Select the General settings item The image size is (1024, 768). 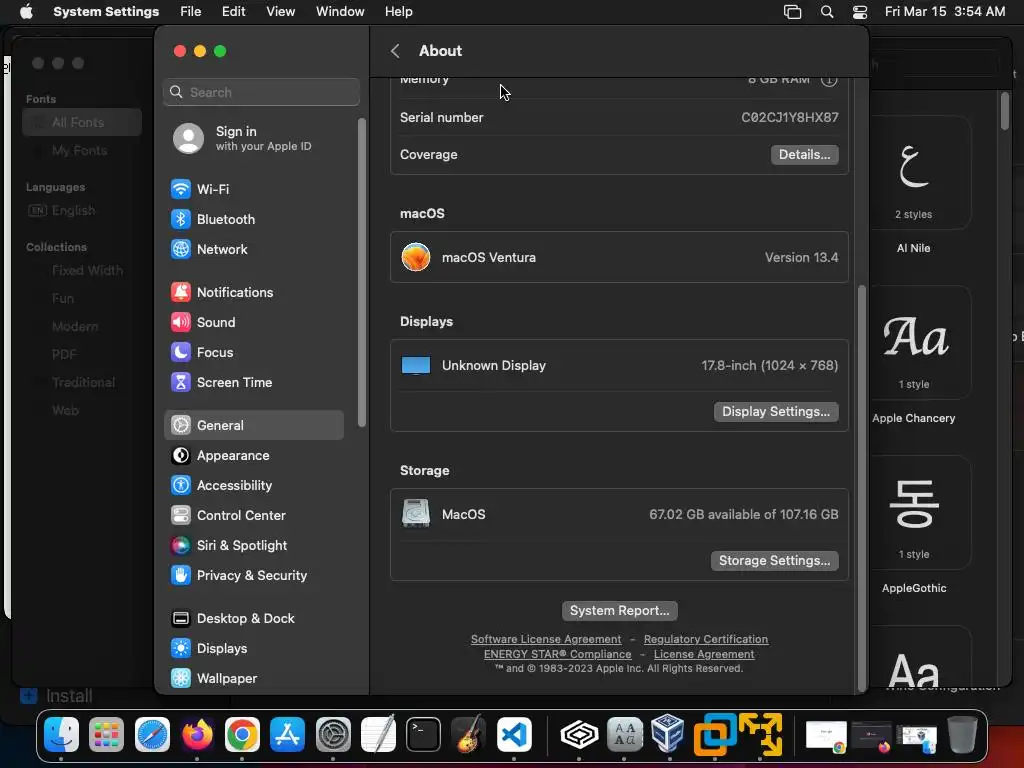pyautogui.click(x=253, y=425)
